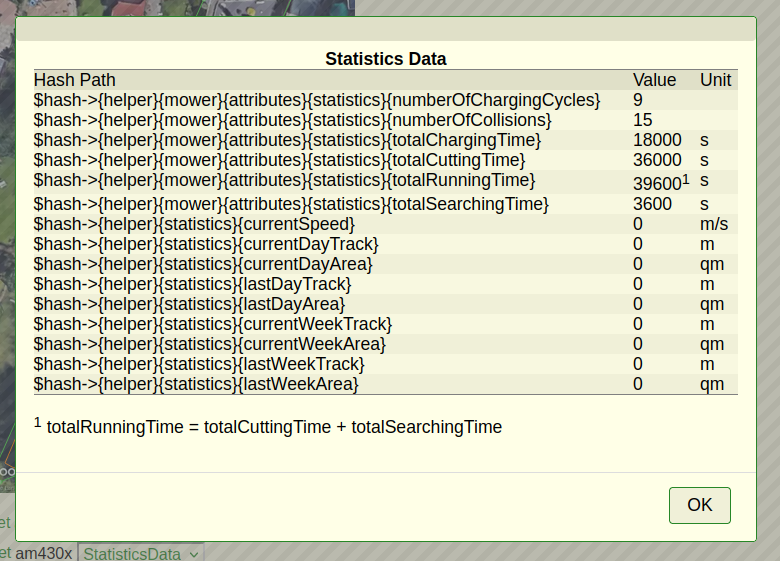Click the dialog title bar
Screen dimensions: 780x561
386,28
